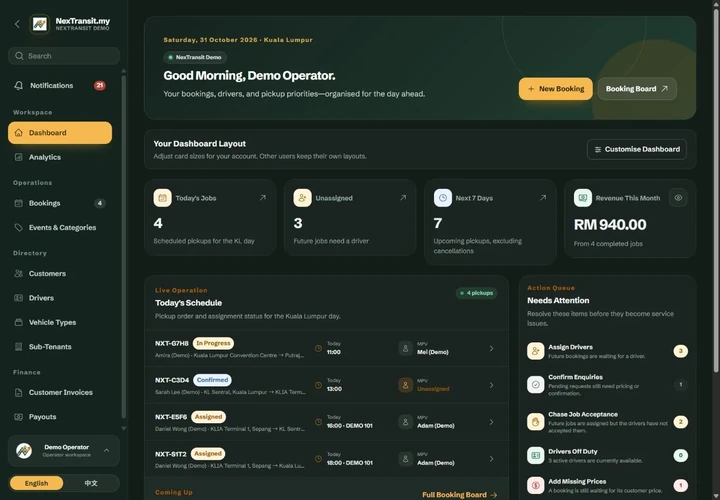This screenshot has height=500, width=720.
Task: Click the RM 940.00 revenue value
Action: coord(610,225)
